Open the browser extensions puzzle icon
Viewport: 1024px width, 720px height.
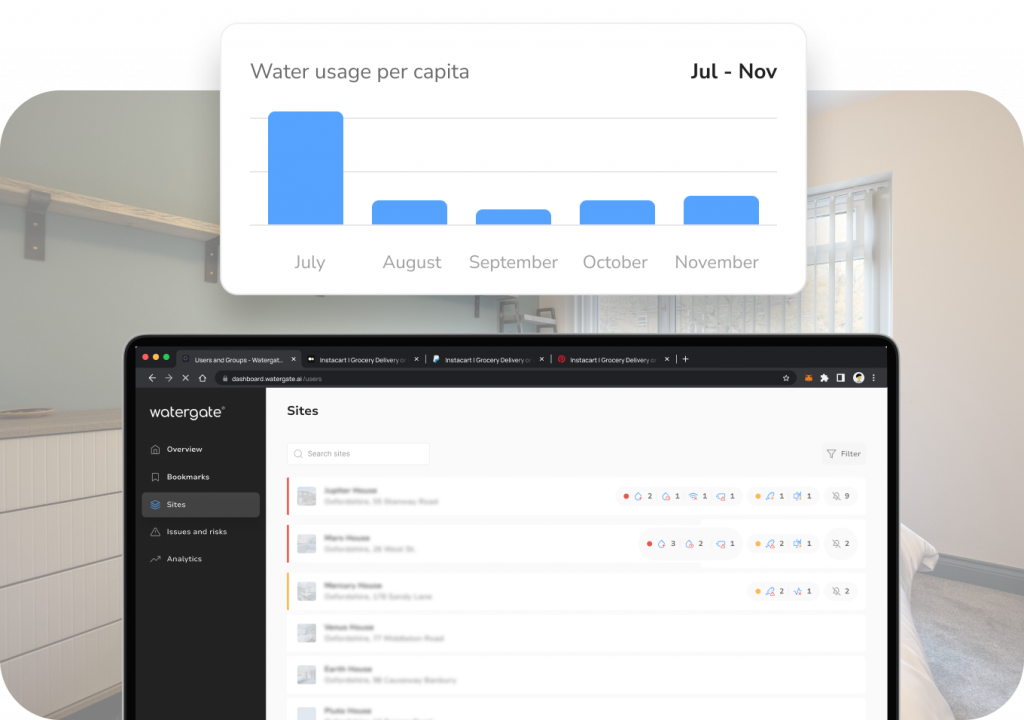(x=824, y=379)
